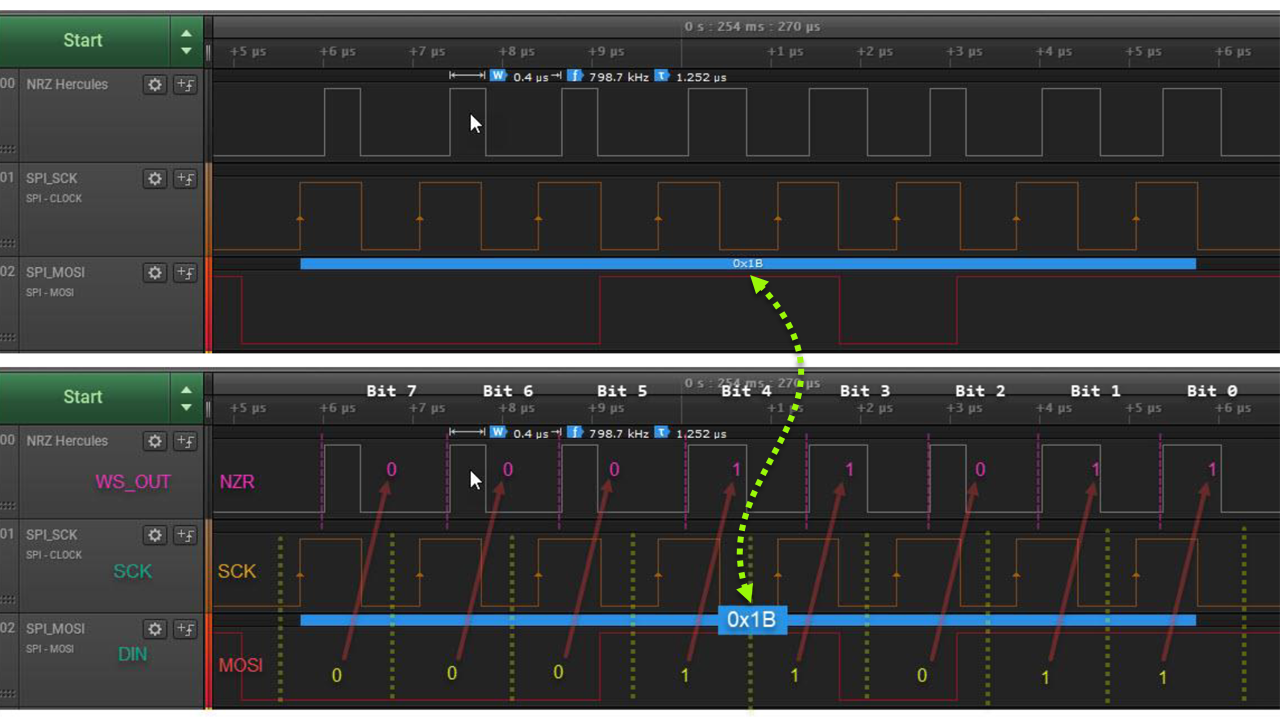
Task: Set trigger on SPI_SCK channel in upper panel
Action: pyautogui.click(x=185, y=179)
